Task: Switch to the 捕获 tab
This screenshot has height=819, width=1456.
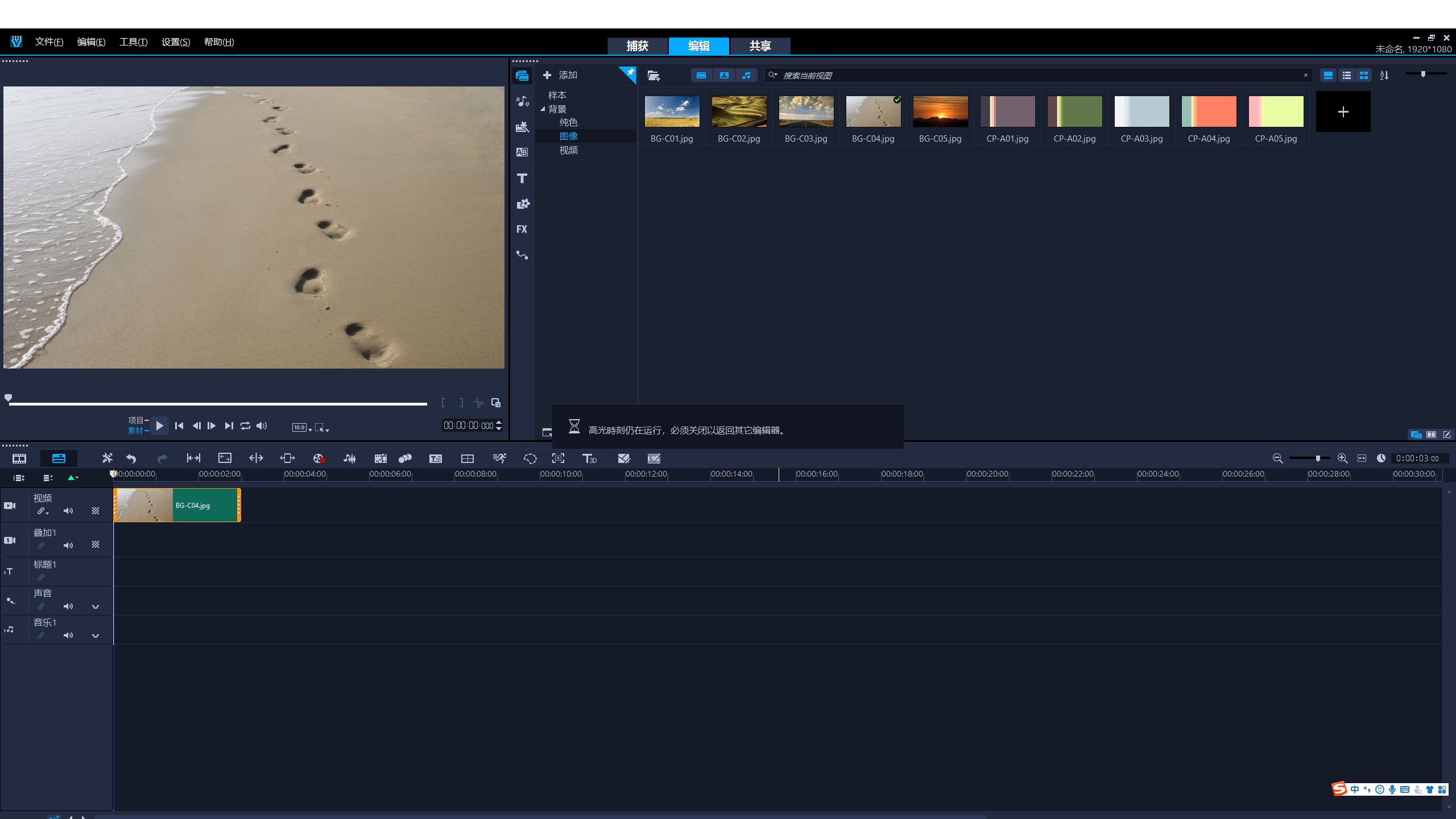Action: 638,46
